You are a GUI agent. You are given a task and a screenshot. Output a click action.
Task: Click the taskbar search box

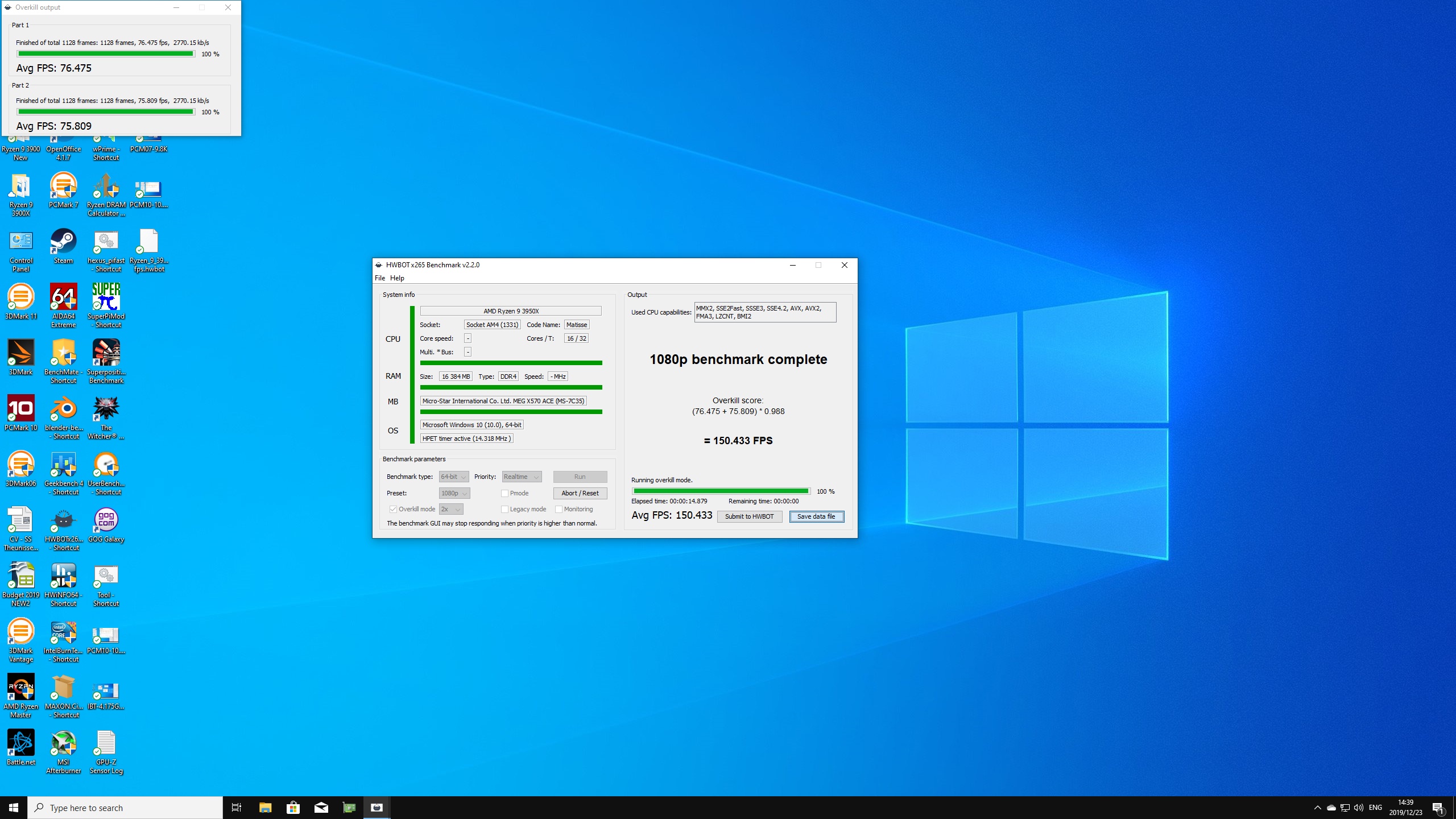coord(125,808)
